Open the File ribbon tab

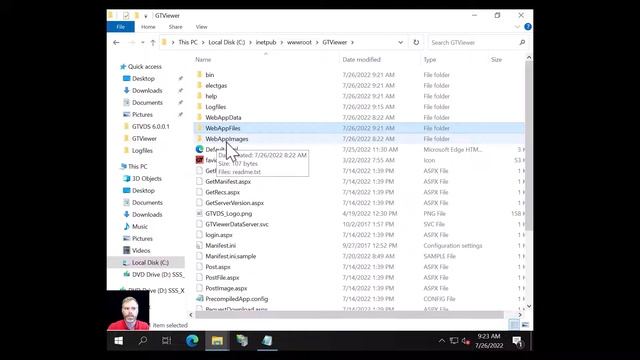120,27
